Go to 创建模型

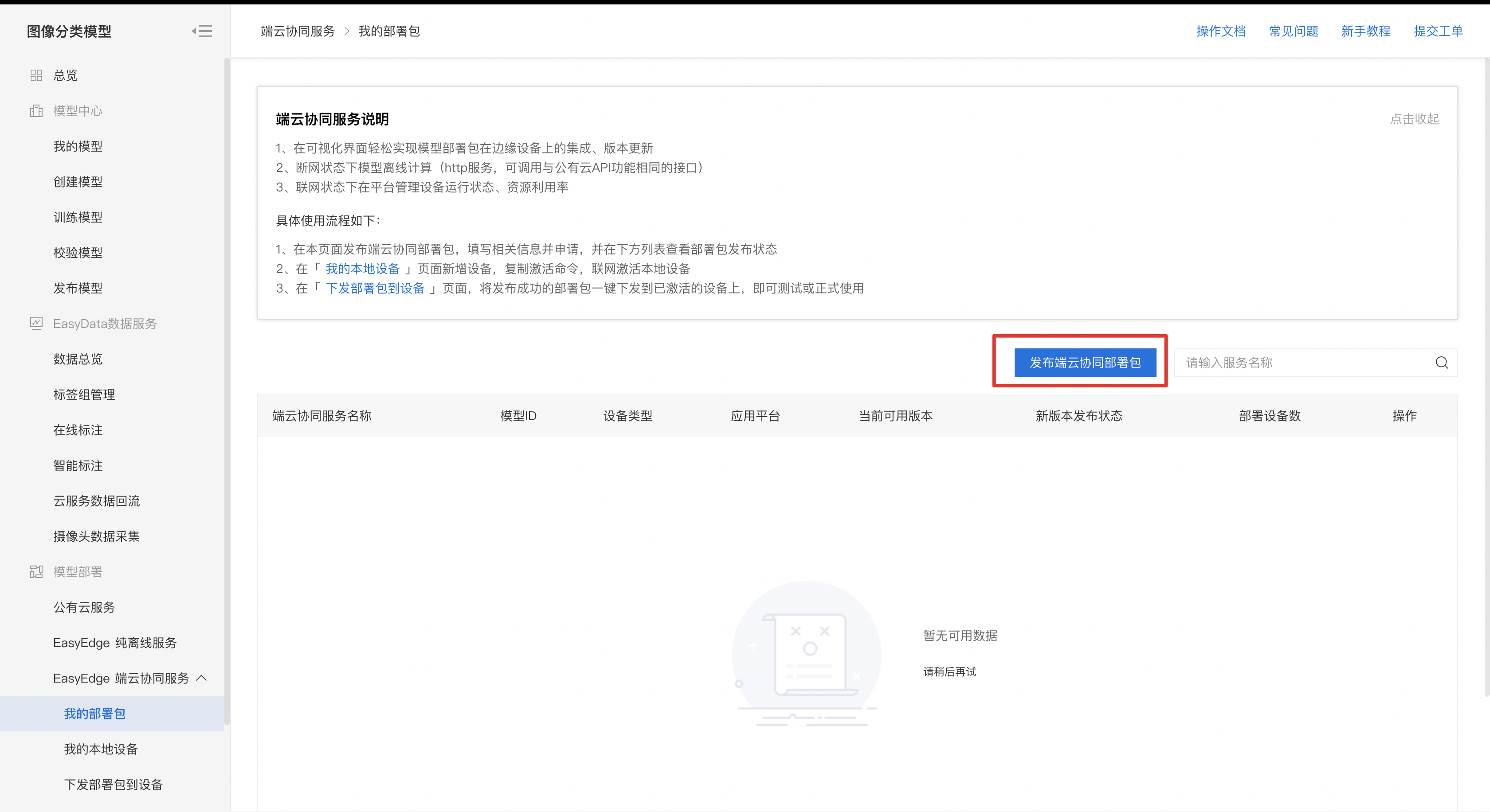point(78,181)
